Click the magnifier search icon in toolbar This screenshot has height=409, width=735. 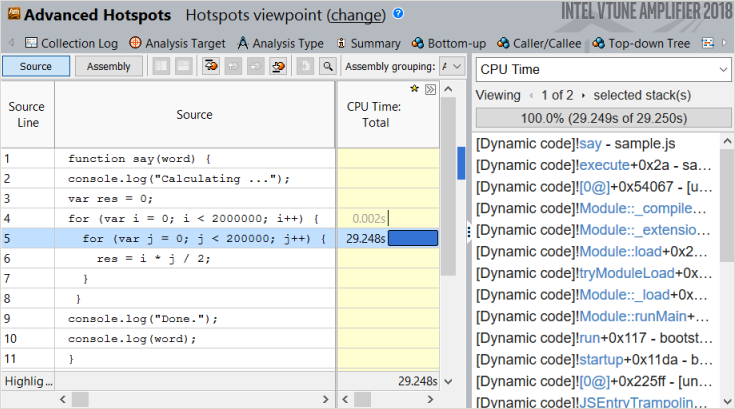[327, 67]
